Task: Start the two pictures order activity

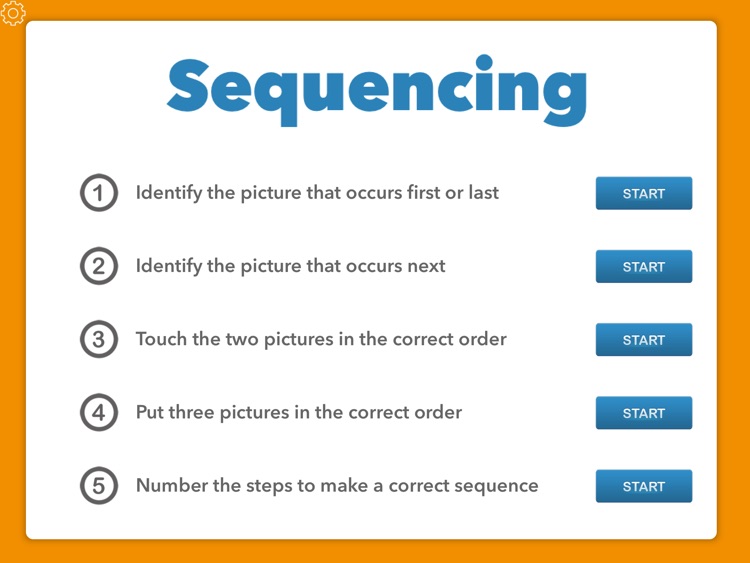Action: pyautogui.click(x=643, y=340)
